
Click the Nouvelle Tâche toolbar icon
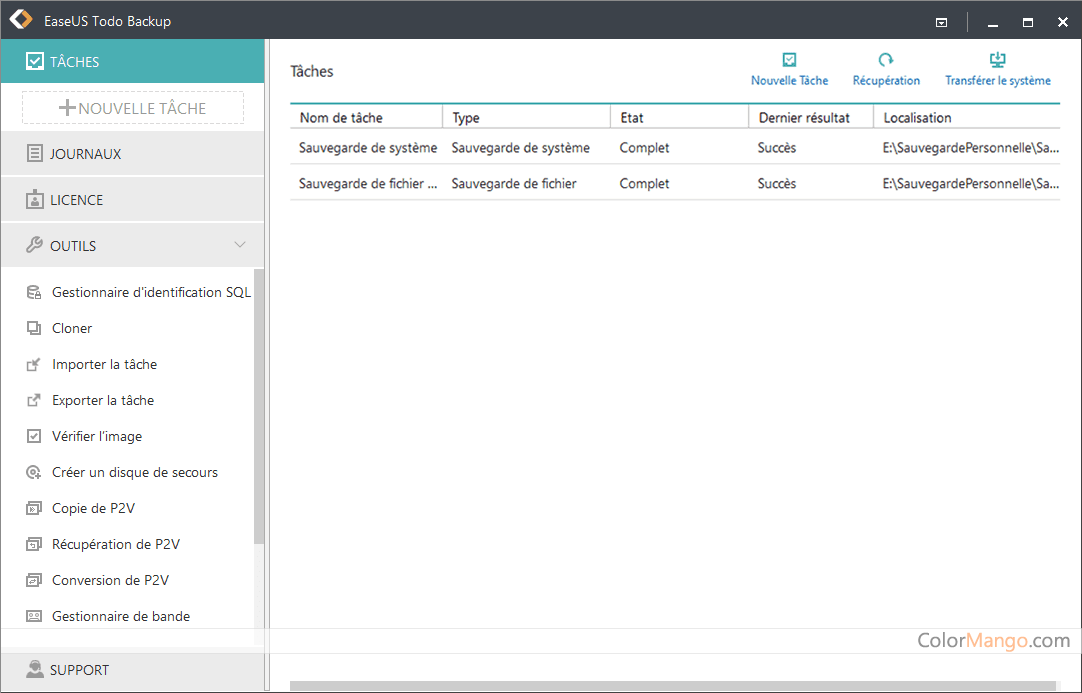point(789,60)
